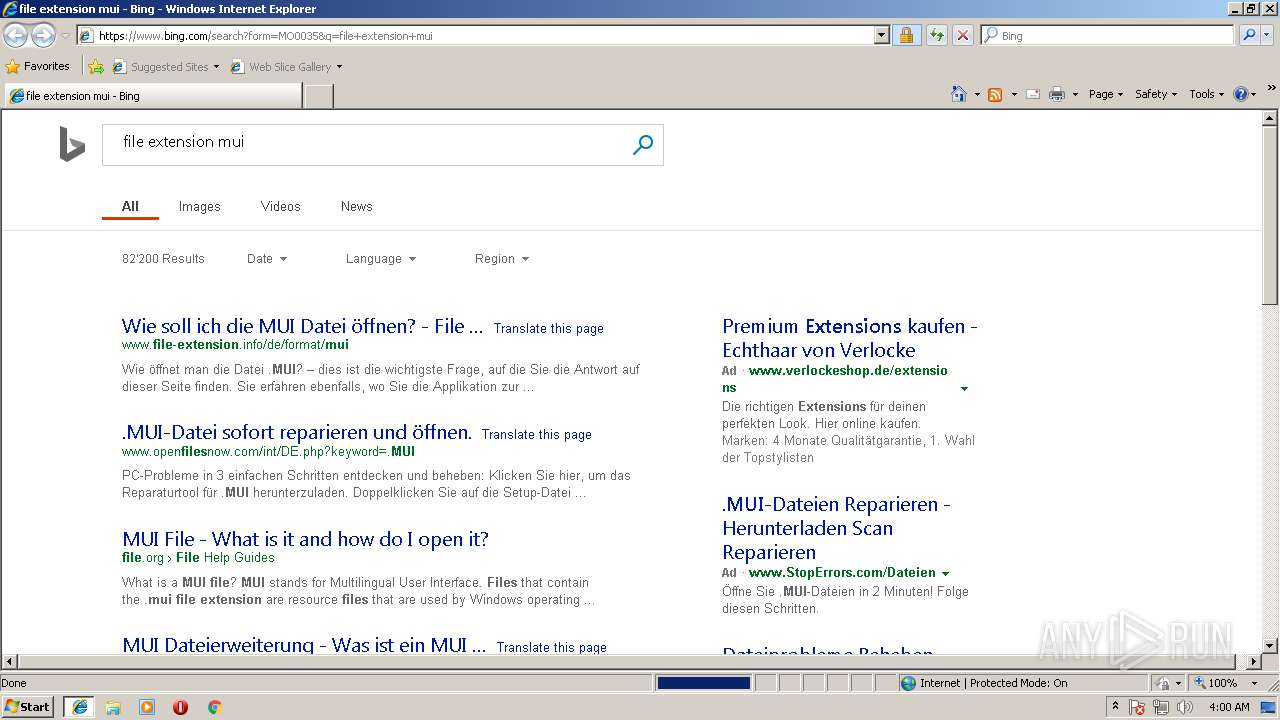
Task: Switch to the Videos tab
Action: (281, 206)
